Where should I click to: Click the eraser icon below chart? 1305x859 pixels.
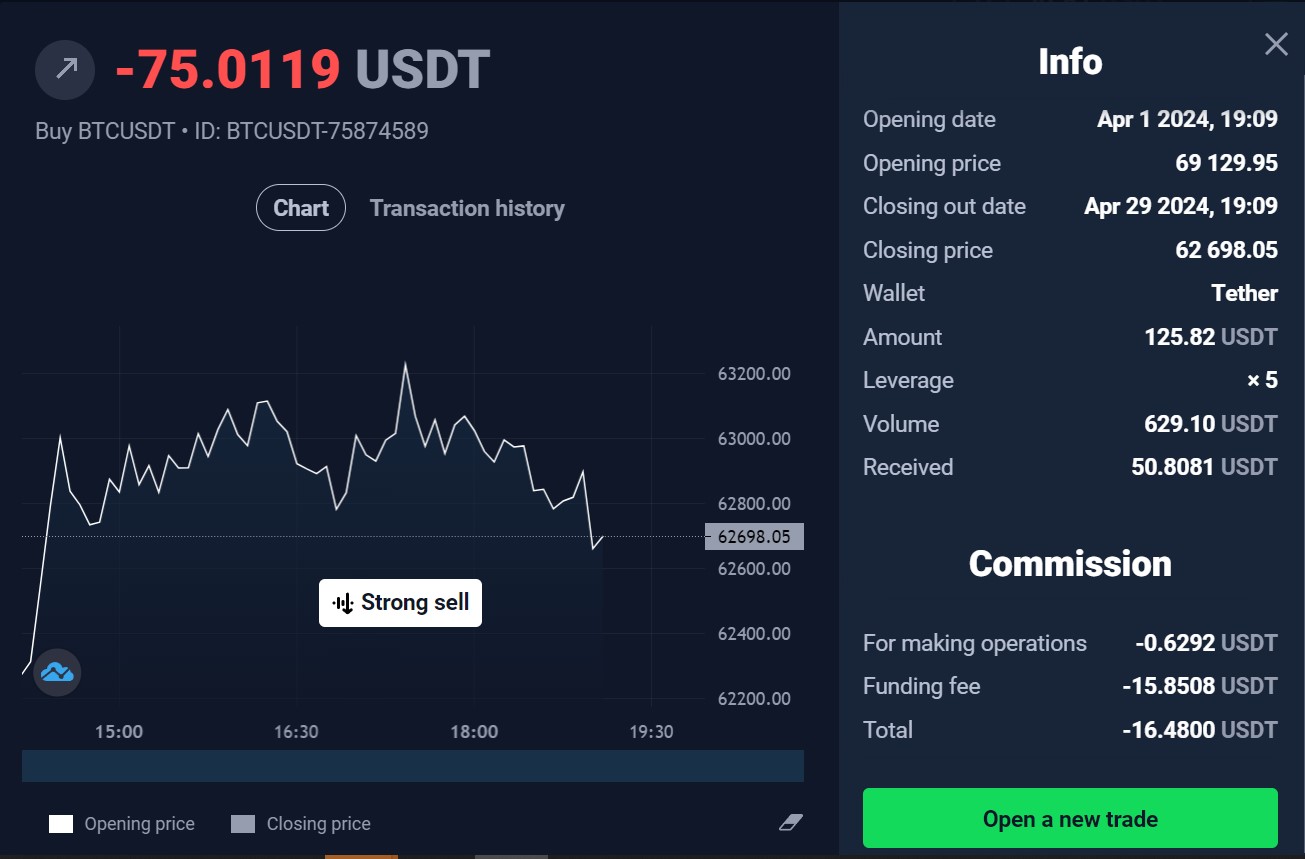[x=790, y=822]
